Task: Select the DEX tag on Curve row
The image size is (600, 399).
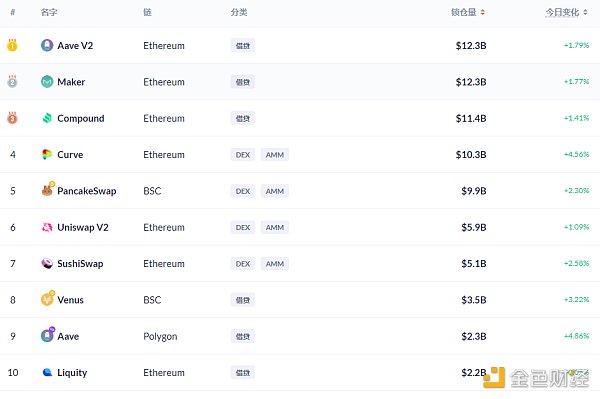Action: coord(243,155)
